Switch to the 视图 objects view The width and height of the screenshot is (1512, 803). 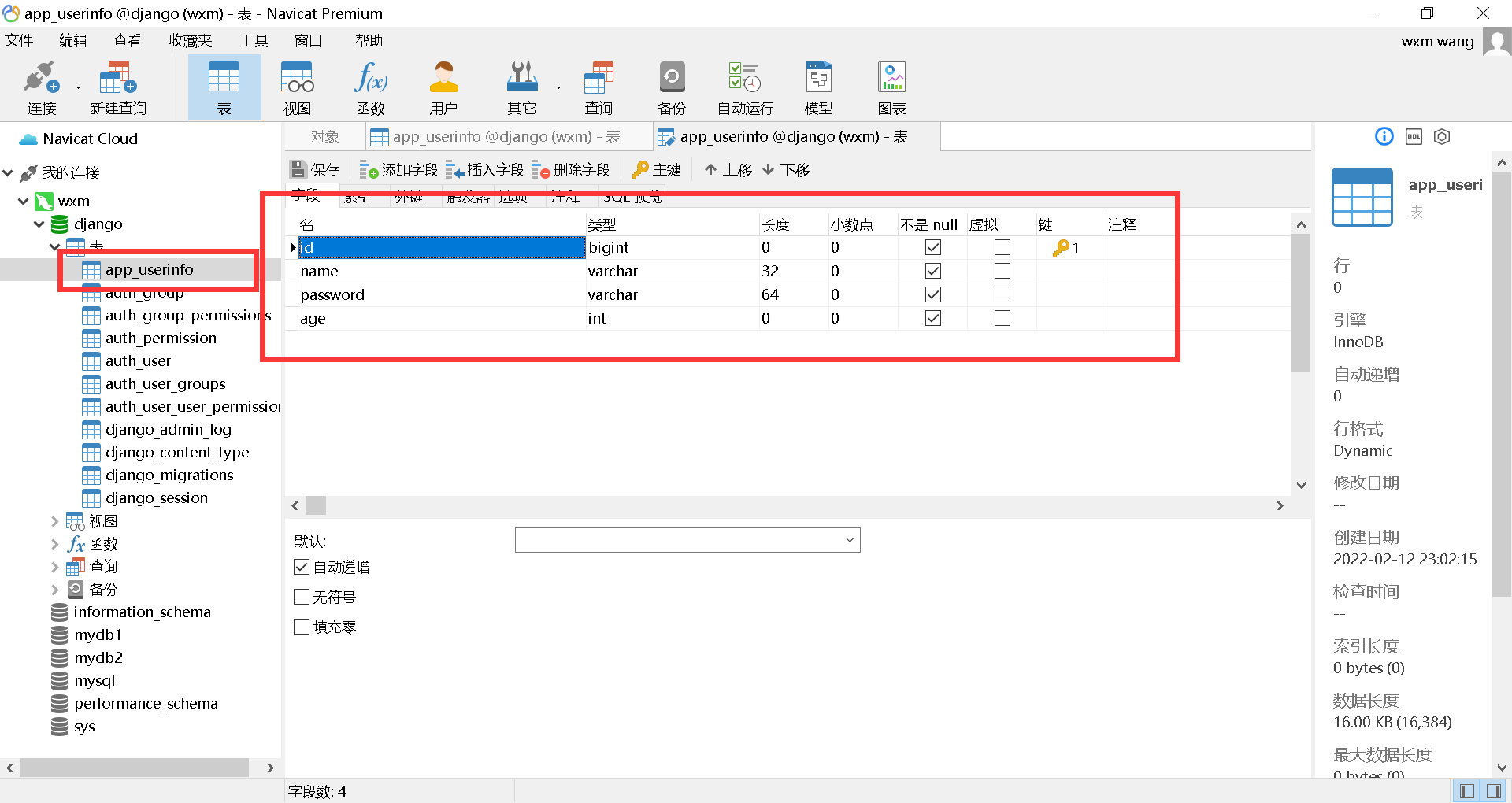point(296,87)
